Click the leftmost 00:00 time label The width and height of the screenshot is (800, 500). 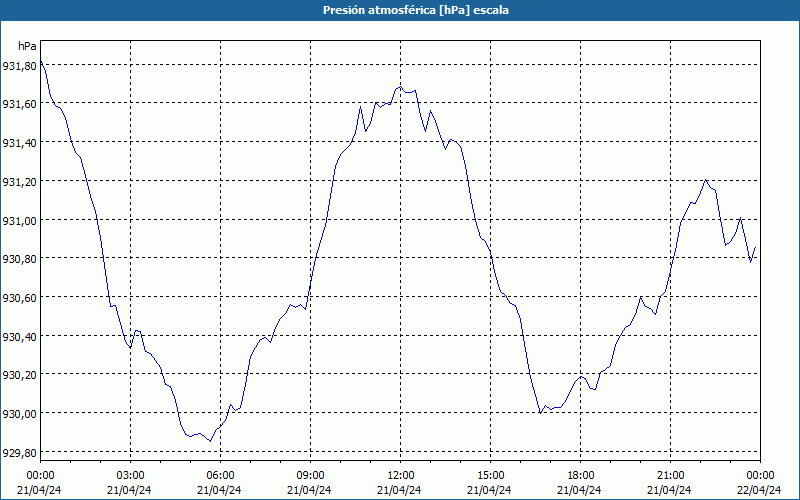40,476
